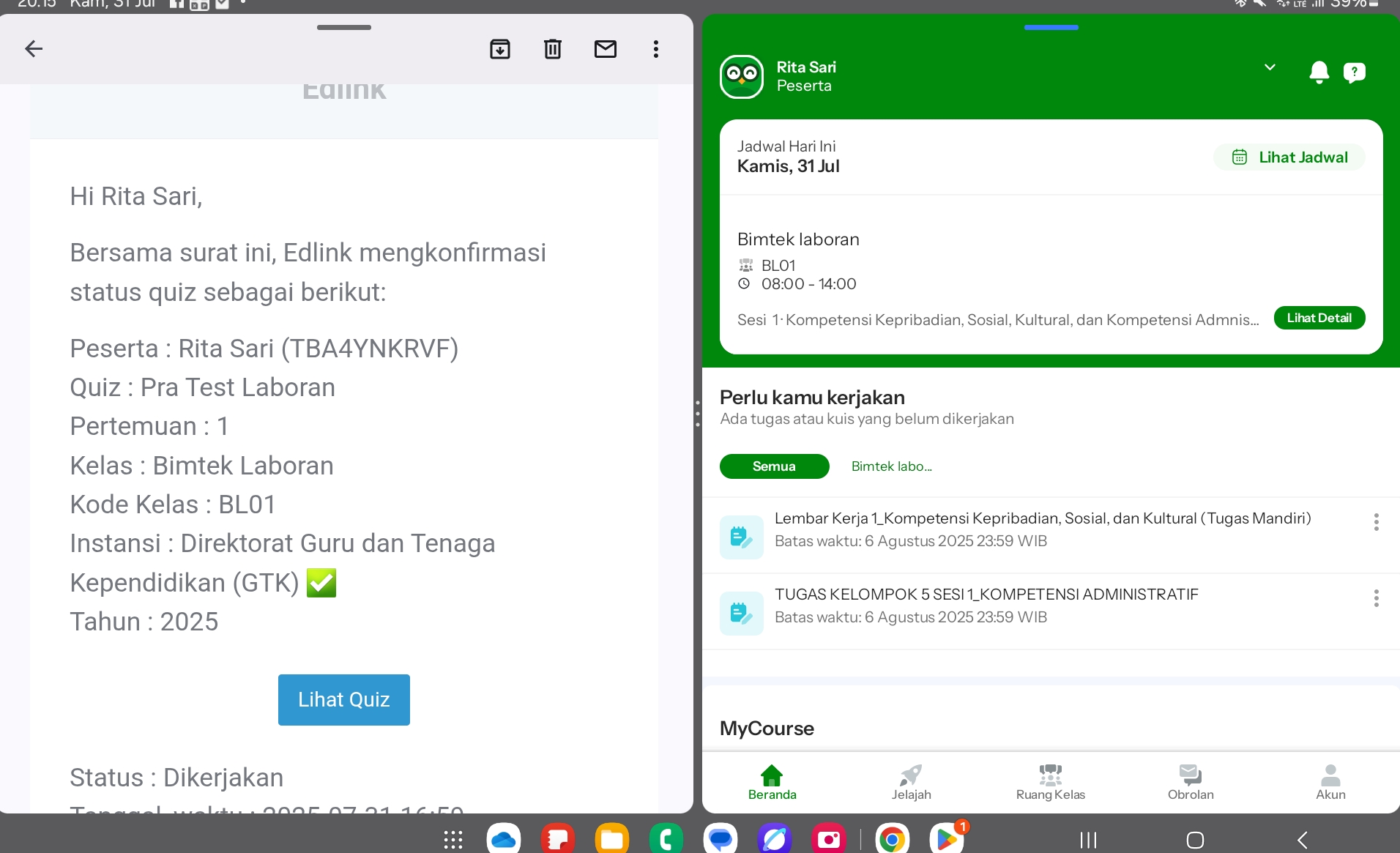Image resolution: width=1400 pixels, height=853 pixels.
Task: Tap the Lihat Detail button
Action: tap(1319, 318)
